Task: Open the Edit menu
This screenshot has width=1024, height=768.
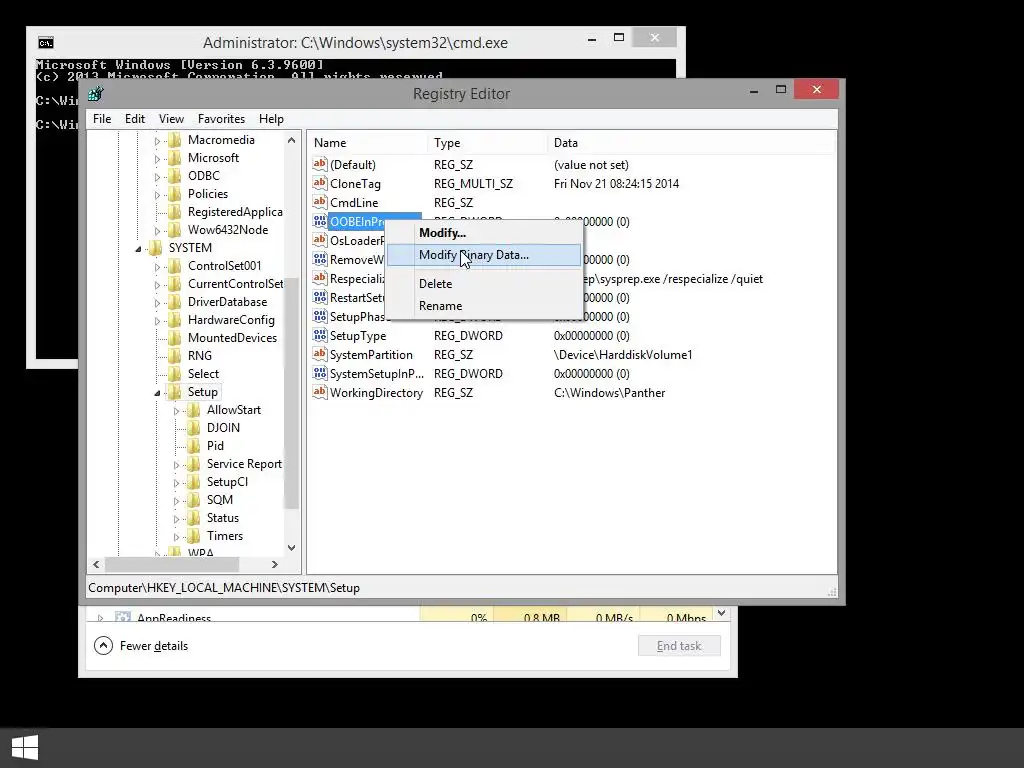Action: pos(135,119)
